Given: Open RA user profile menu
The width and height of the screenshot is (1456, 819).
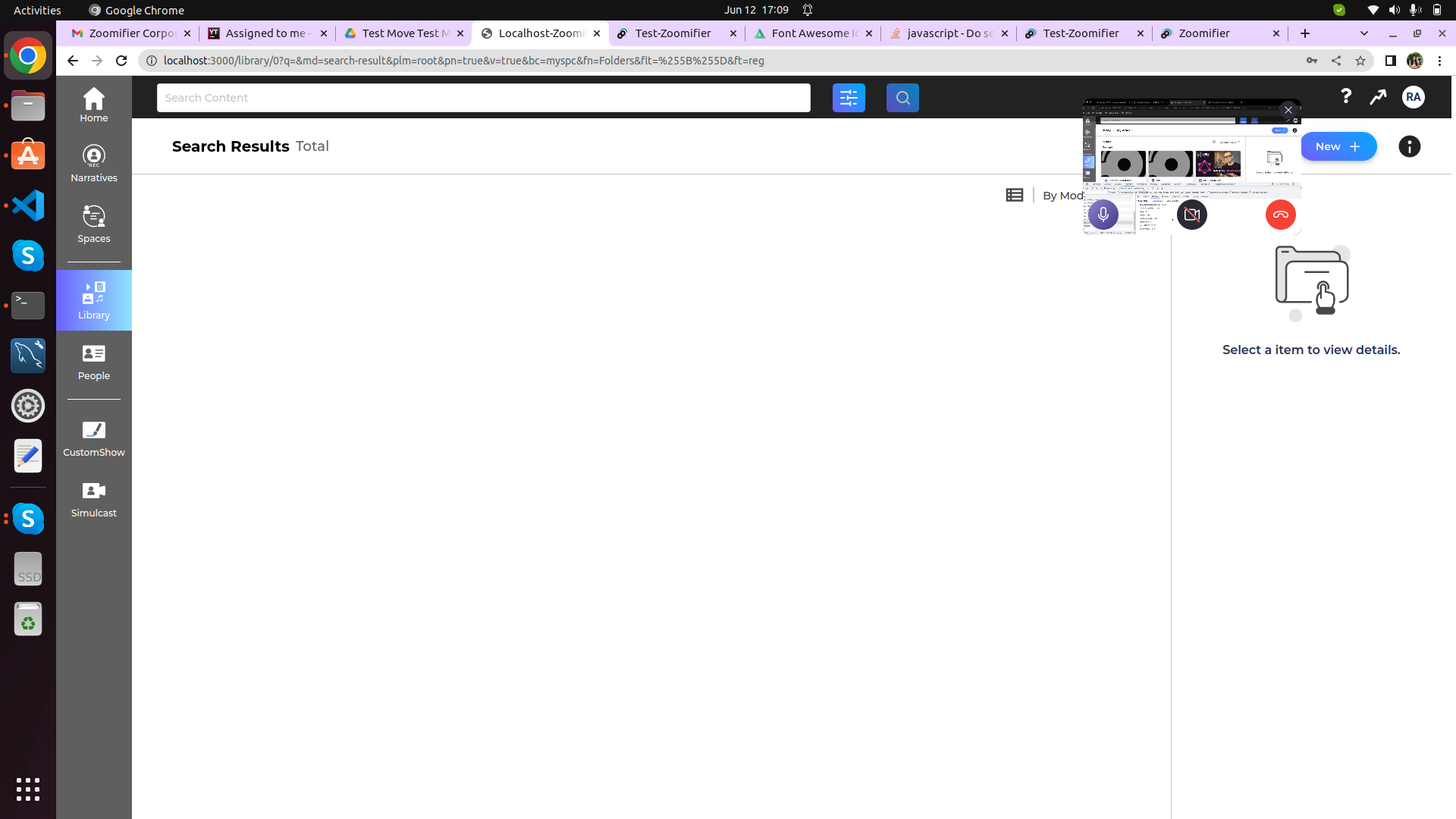Looking at the screenshot, I should [x=1413, y=97].
